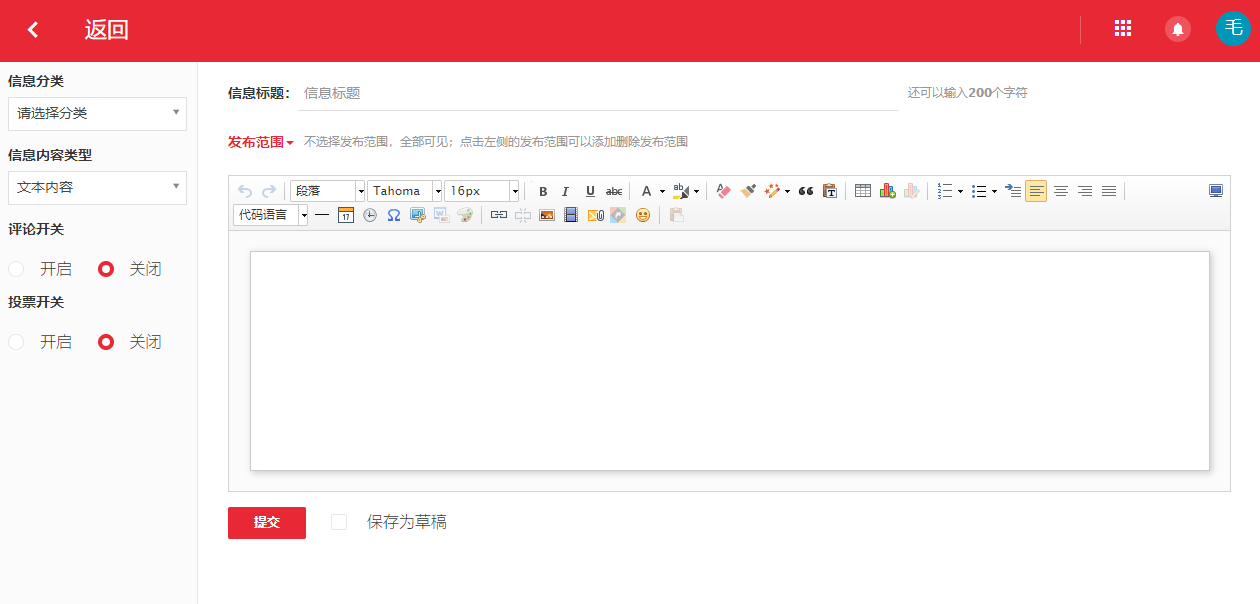
Task: Insert an emoji into the editor
Action: 643,214
